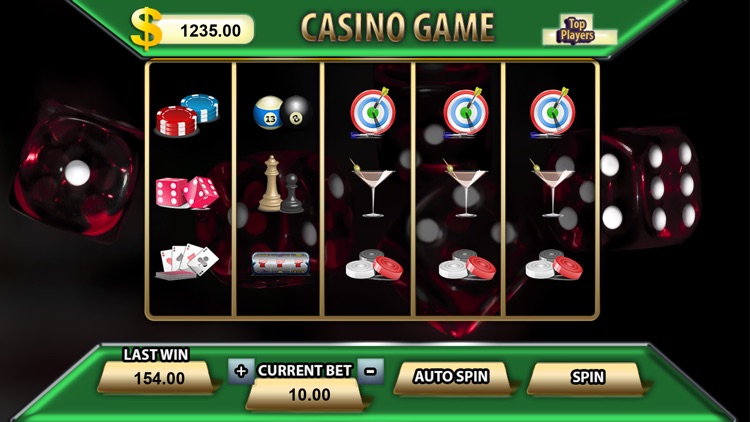Select the playing cards symbol
750x422 pixels.
point(187,261)
